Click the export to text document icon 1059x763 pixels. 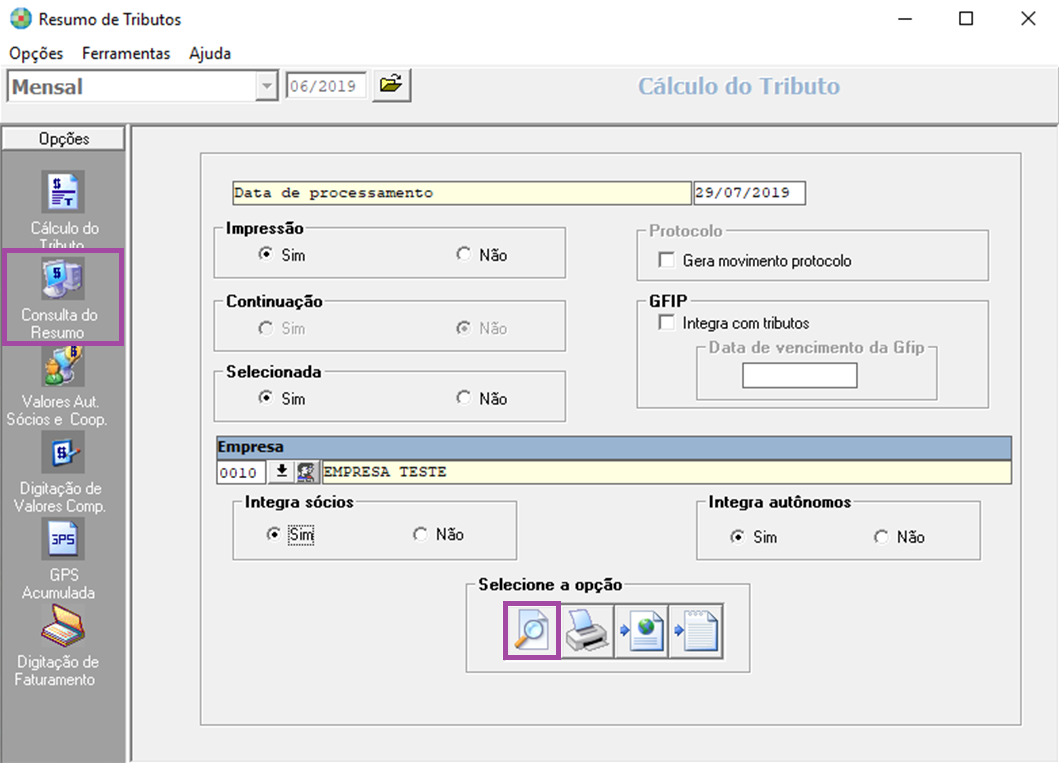(x=696, y=631)
